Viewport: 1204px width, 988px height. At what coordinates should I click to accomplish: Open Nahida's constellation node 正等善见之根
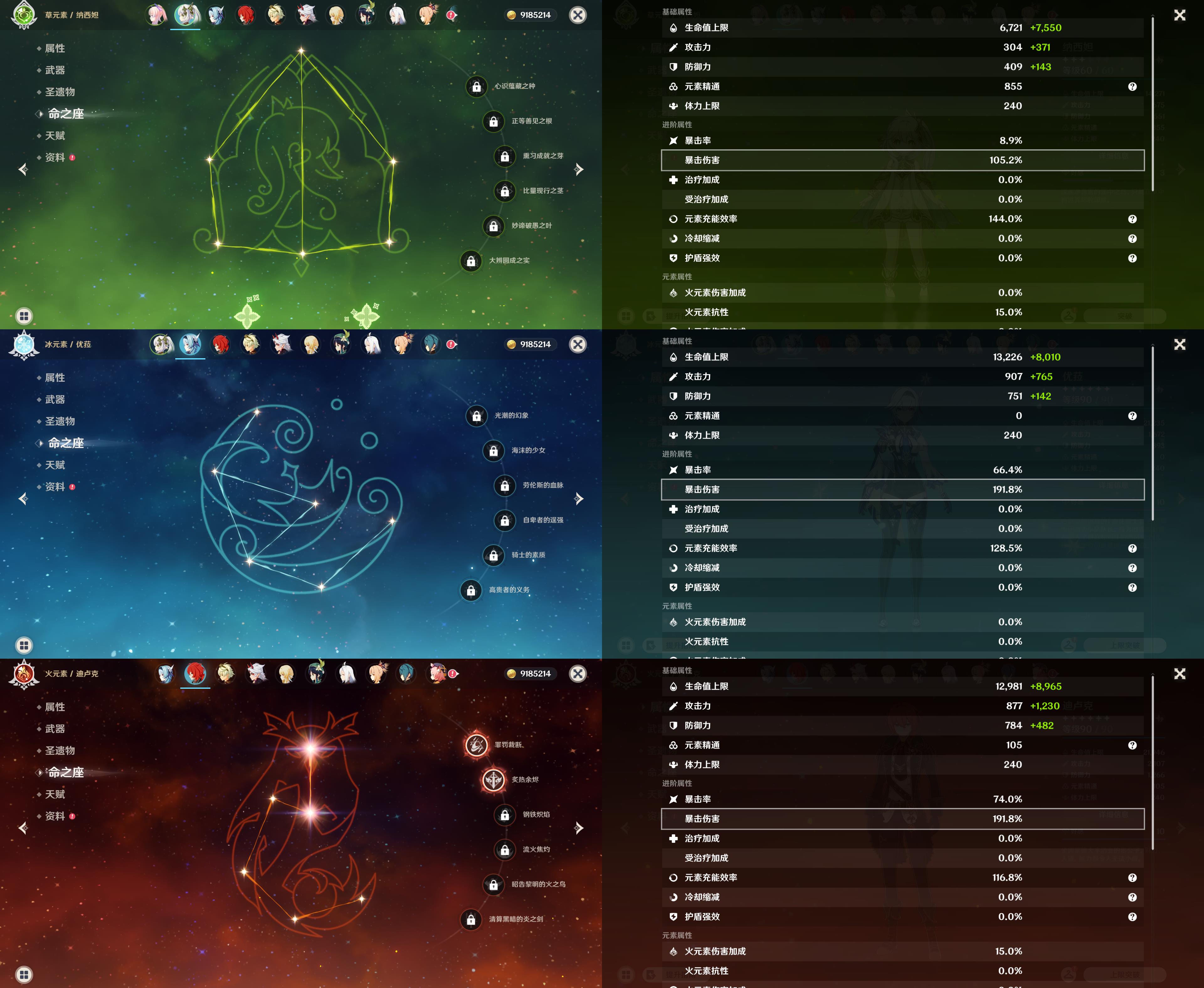click(x=493, y=121)
